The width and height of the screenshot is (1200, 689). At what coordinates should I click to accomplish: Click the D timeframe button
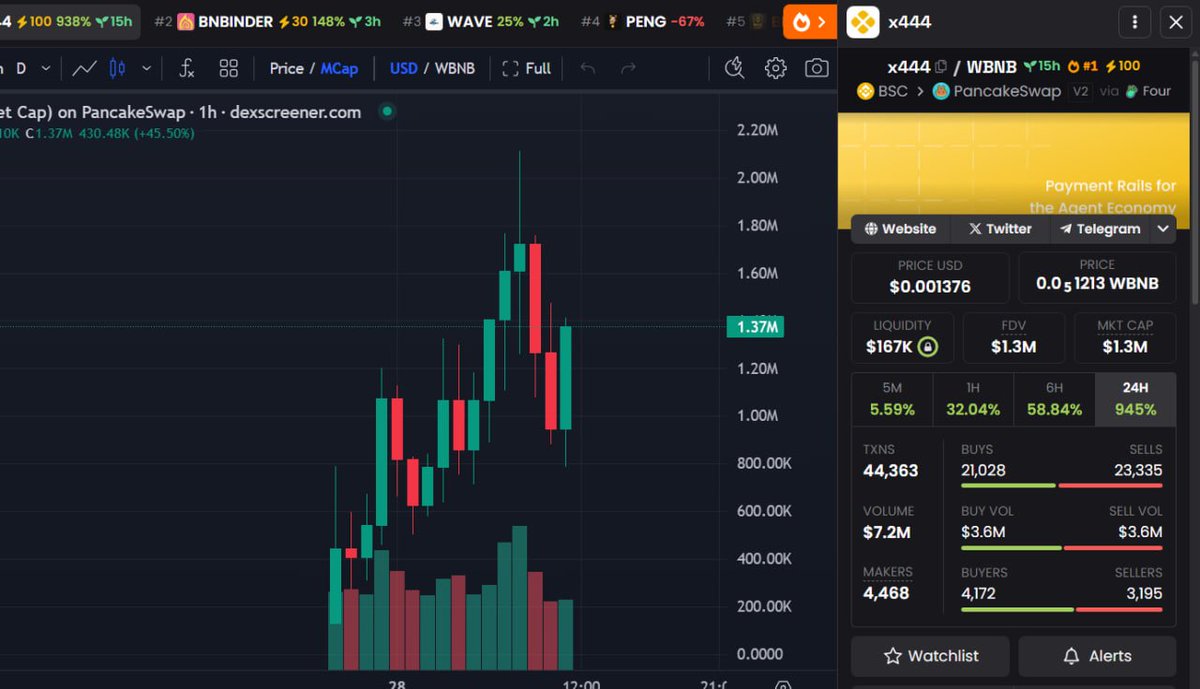[21, 68]
